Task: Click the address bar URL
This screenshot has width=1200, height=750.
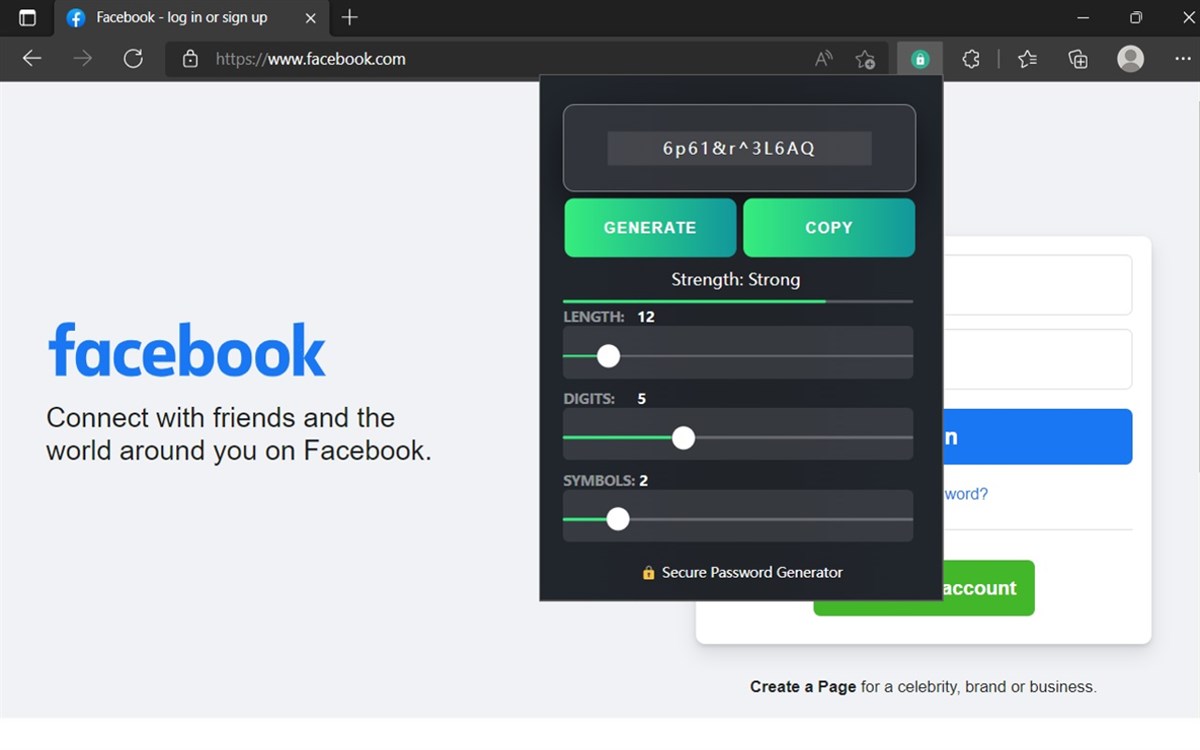Action: (311, 59)
